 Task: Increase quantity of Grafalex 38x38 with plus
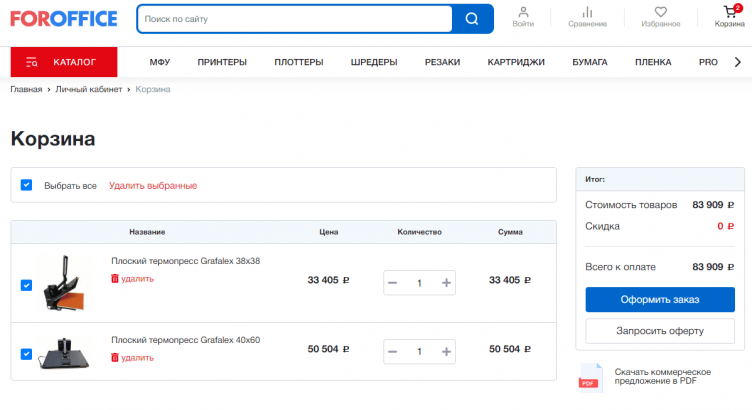point(446,283)
